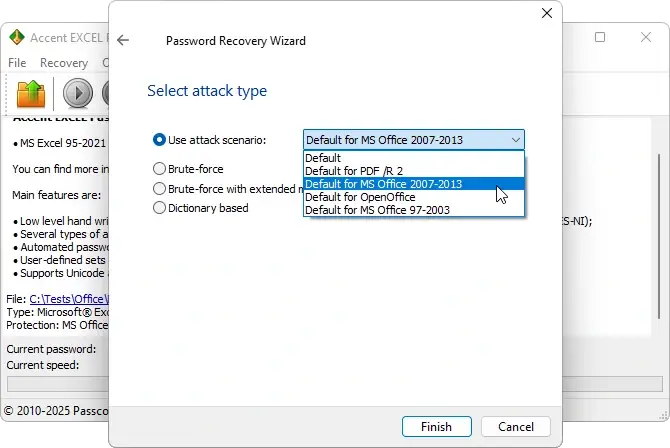The width and height of the screenshot is (670, 448).
Task: Maximize the Accent EXCEL main window
Action: 600,37
